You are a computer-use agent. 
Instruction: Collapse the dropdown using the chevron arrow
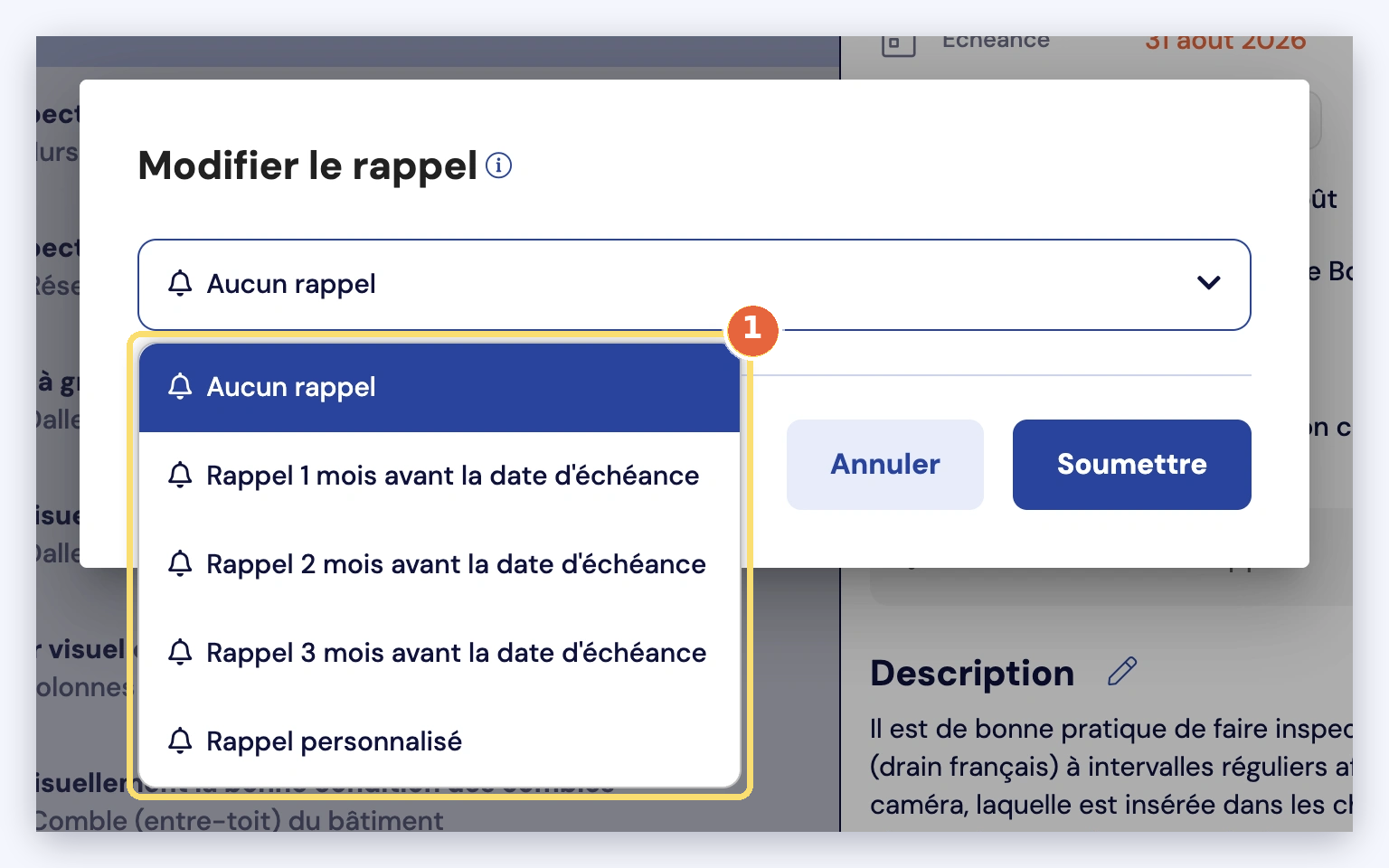pos(1208,284)
